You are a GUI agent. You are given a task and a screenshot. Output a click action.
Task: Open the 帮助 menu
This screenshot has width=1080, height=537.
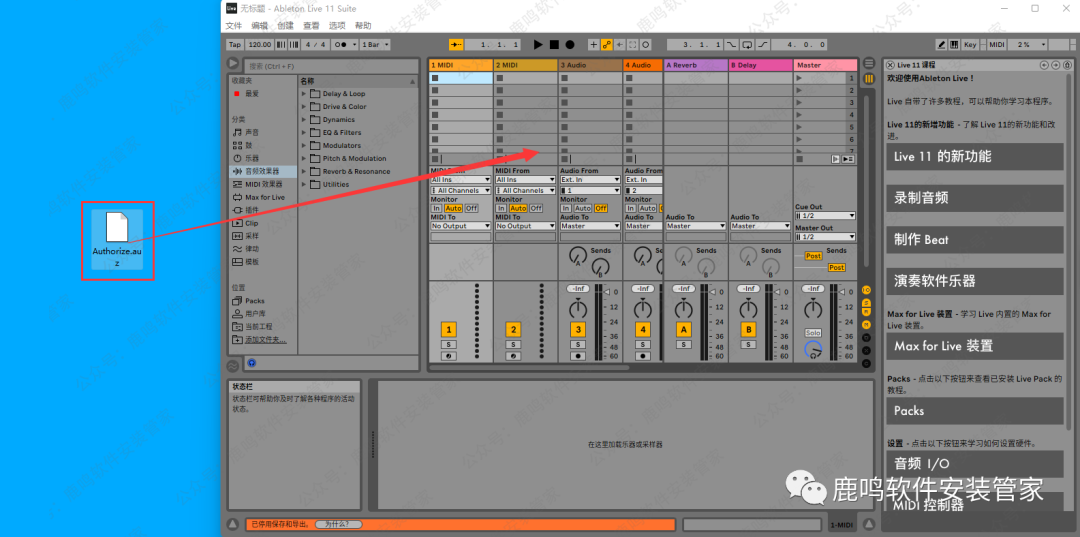(x=363, y=26)
